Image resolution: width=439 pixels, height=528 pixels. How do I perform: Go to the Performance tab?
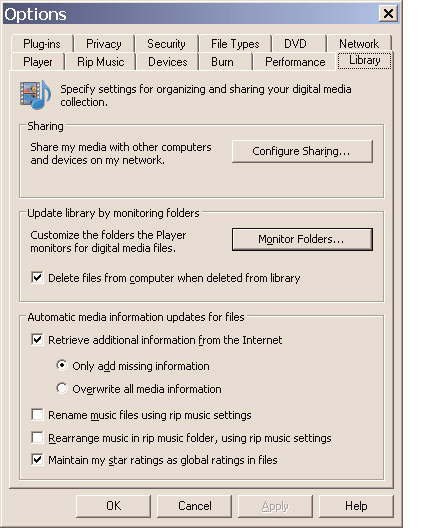pyautogui.click(x=295, y=62)
